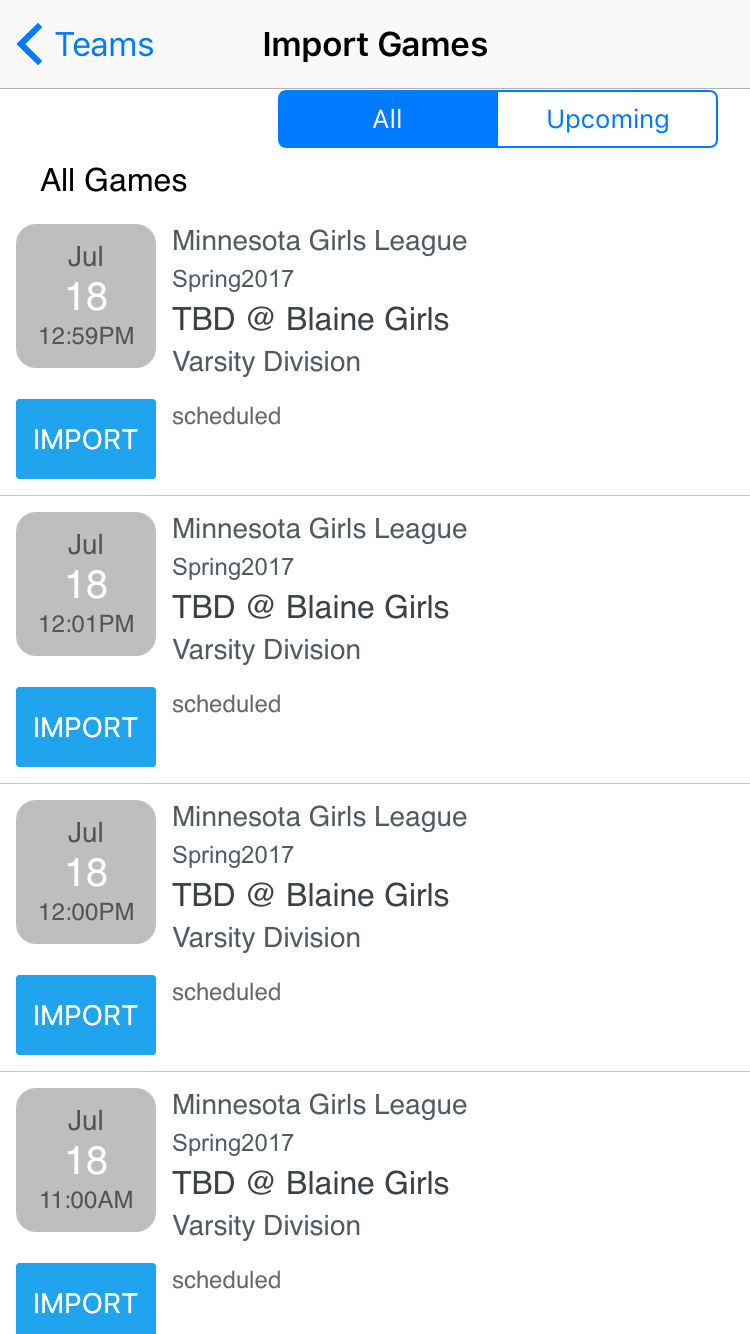
Task: Import the 12:01PM game
Action: tap(86, 727)
